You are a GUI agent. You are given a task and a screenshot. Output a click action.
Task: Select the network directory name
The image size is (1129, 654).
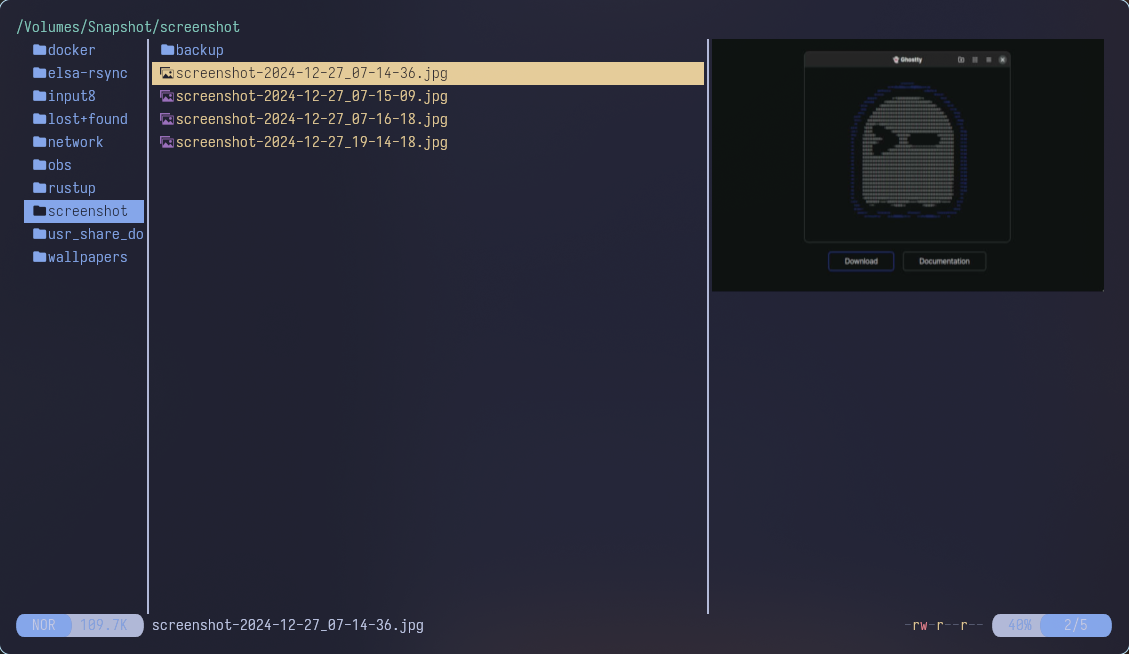pos(76,142)
